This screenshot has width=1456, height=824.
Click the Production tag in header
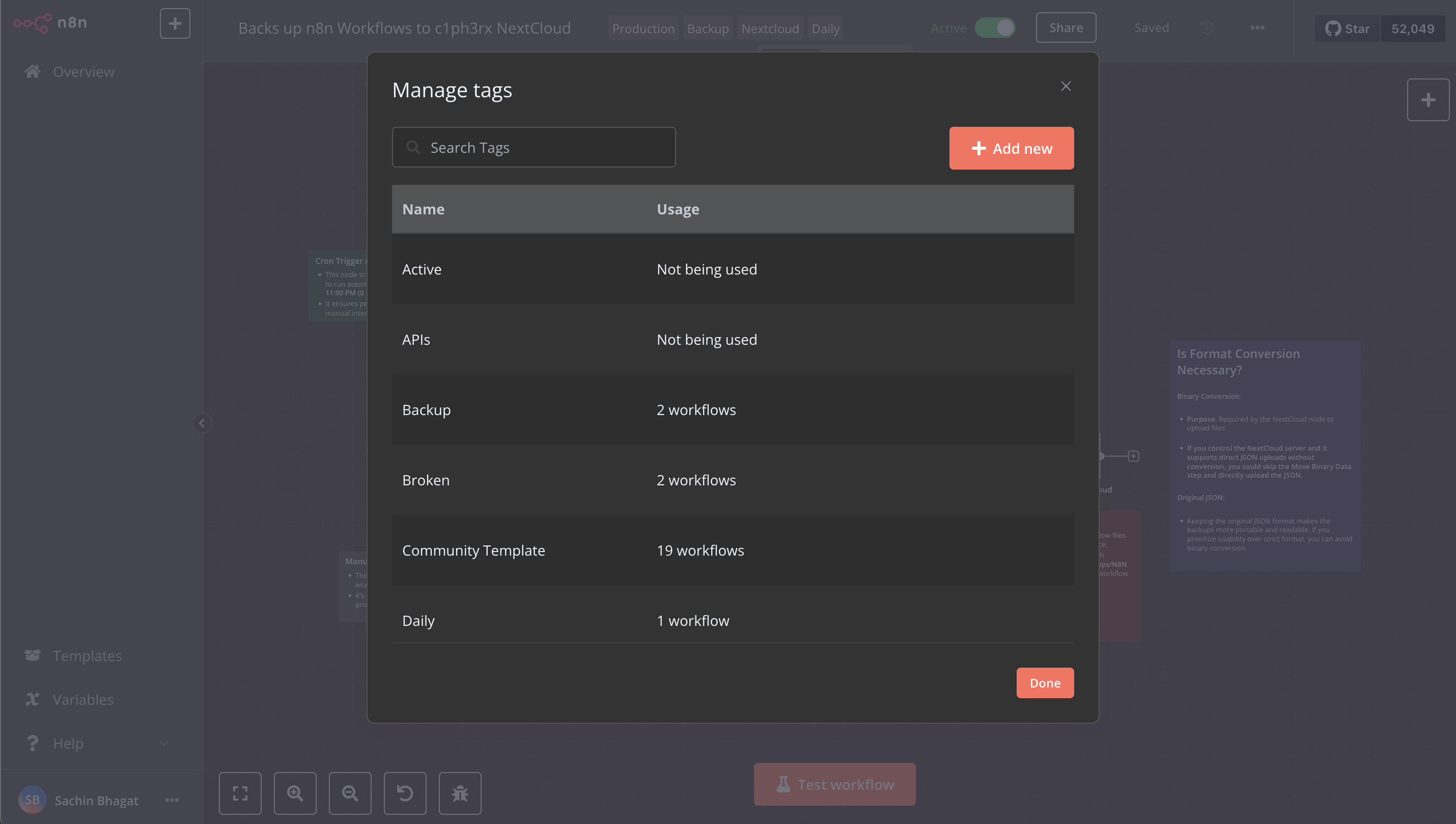(643, 29)
